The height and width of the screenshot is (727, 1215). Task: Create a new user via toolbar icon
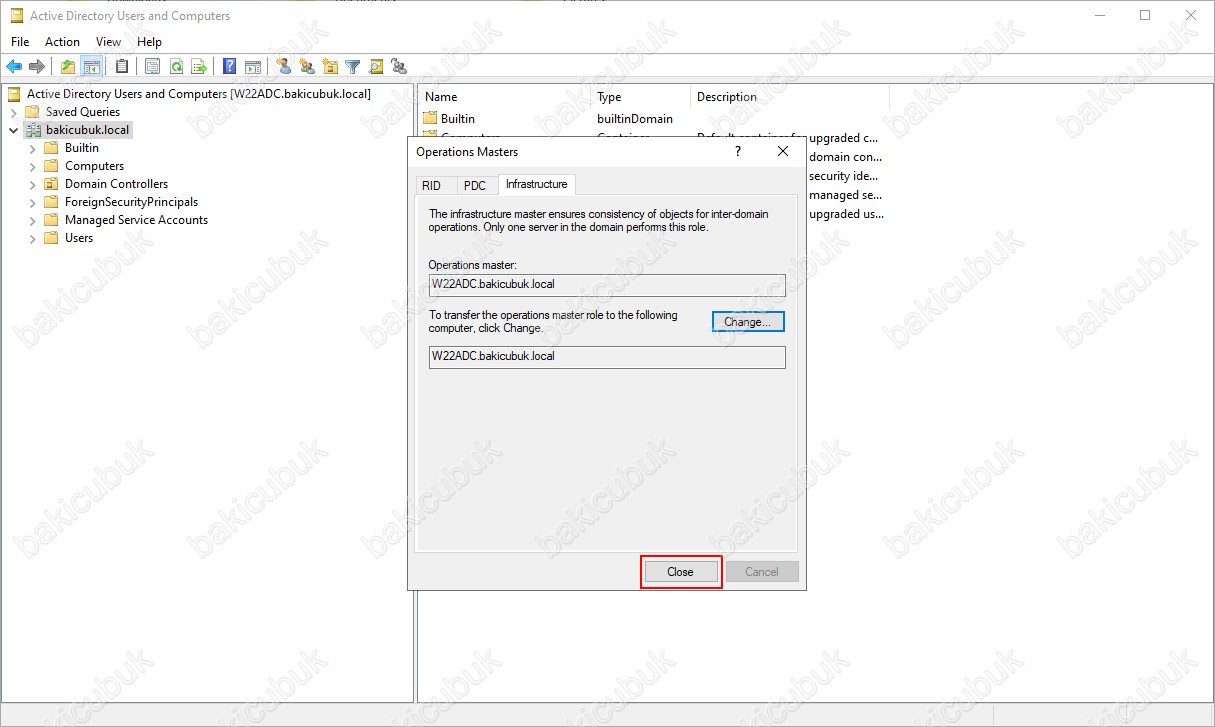click(x=284, y=67)
